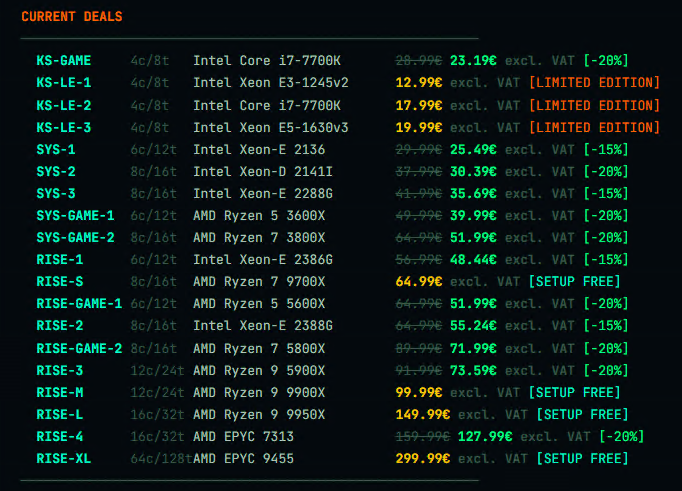Click the AMD EPYC 7313 processor text
682x491 pixels.
point(240,435)
